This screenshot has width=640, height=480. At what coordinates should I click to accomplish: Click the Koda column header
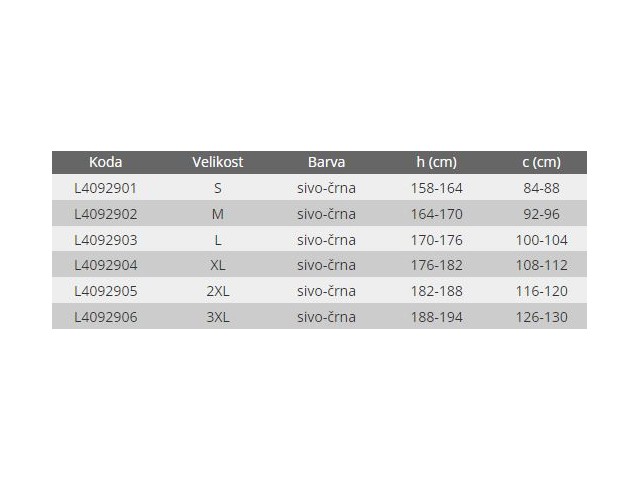(106, 162)
